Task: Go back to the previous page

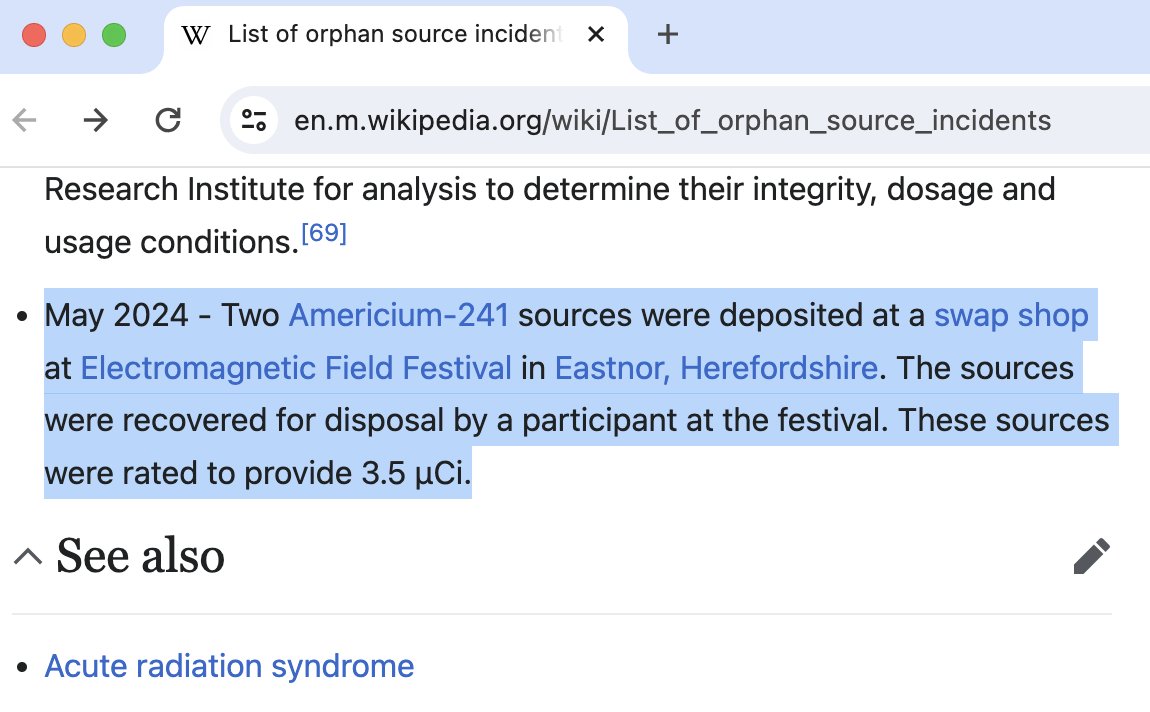Action: pyautogui.click(x=25, y=120)
